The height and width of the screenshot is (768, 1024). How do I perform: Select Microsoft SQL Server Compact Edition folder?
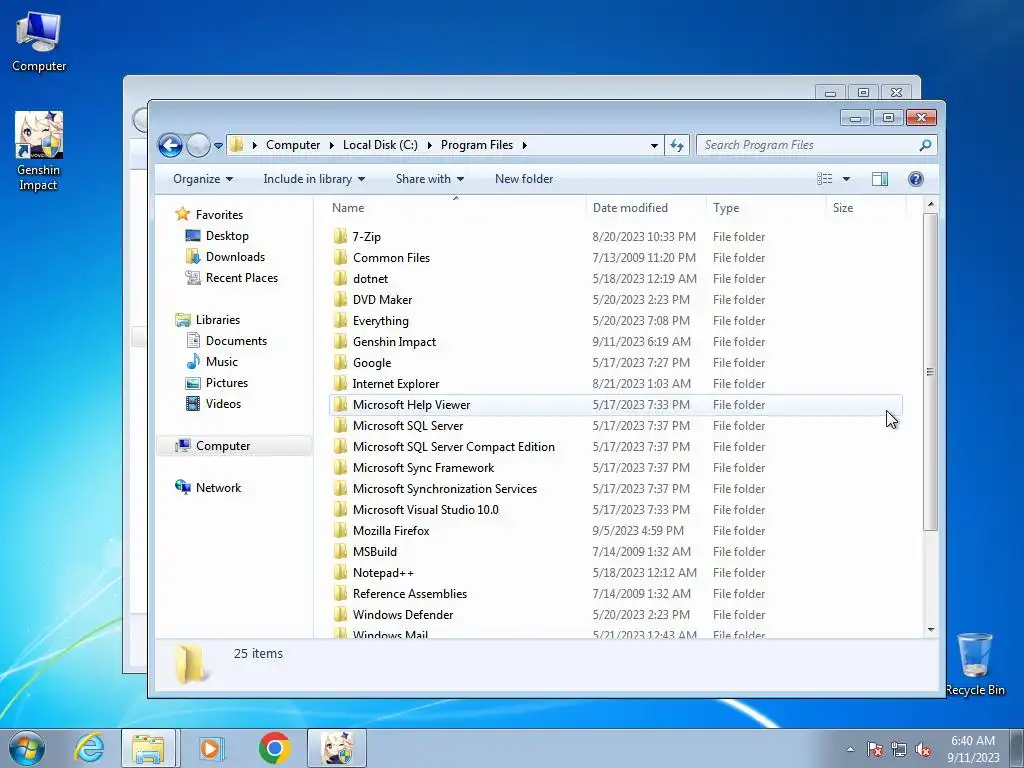click(x=454, y=447)
